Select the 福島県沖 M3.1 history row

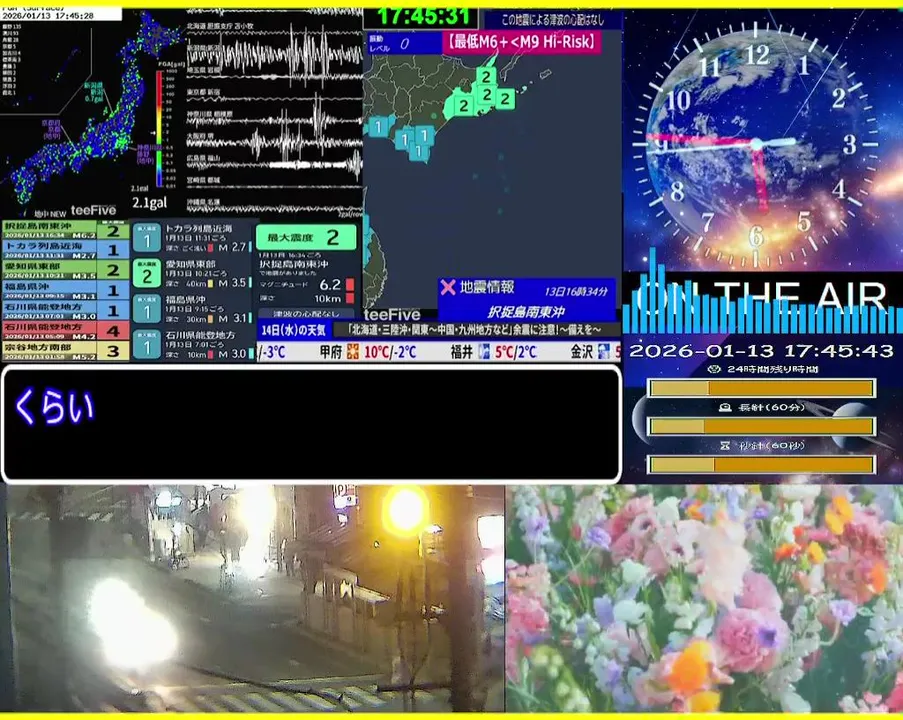[65, 291]
